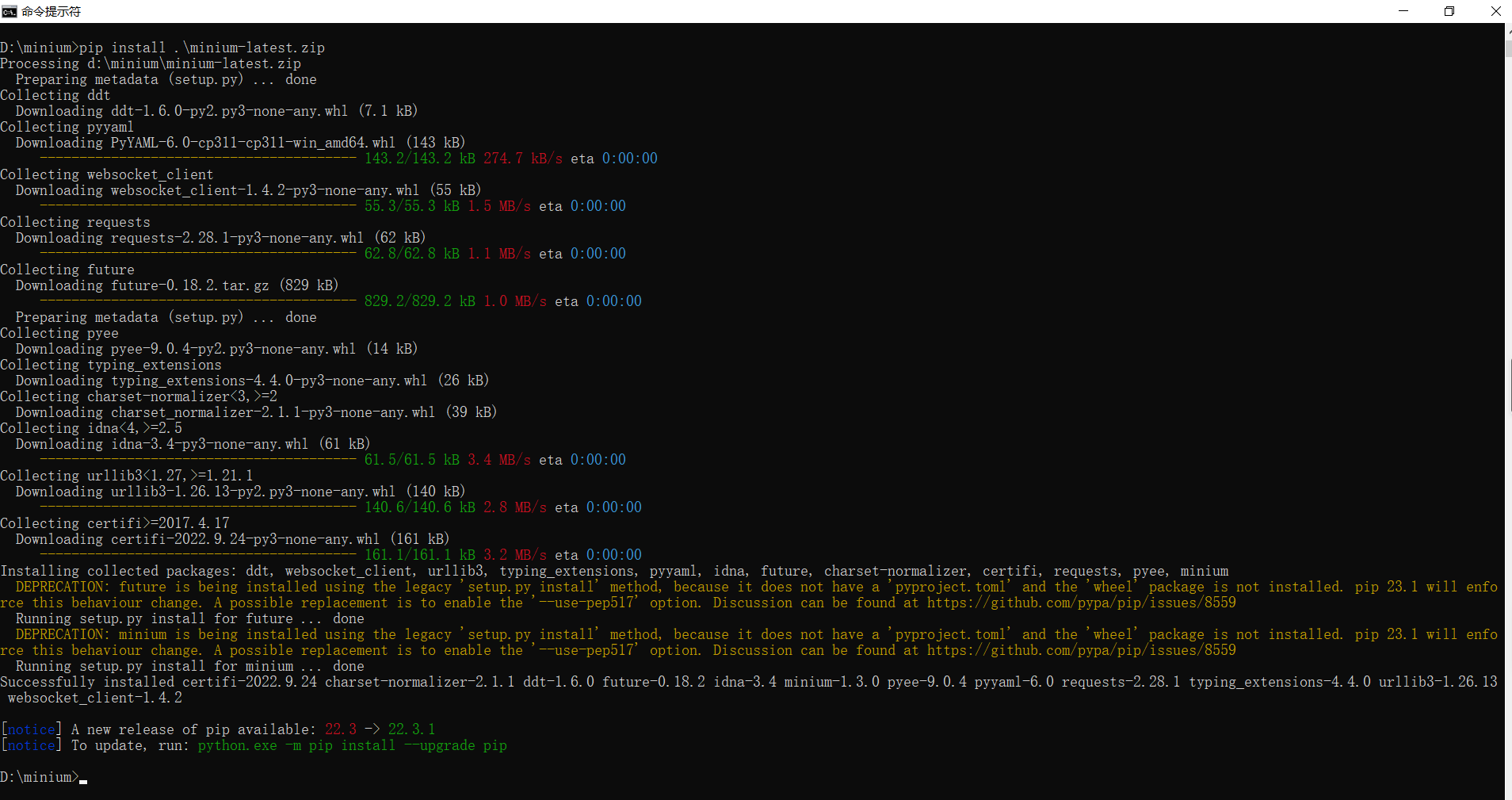The width and height of the screenshot is (1512, 800).
Task: Click the 'python.exe -m pip install --upgrade pip' command
Action: coord(353,745)
